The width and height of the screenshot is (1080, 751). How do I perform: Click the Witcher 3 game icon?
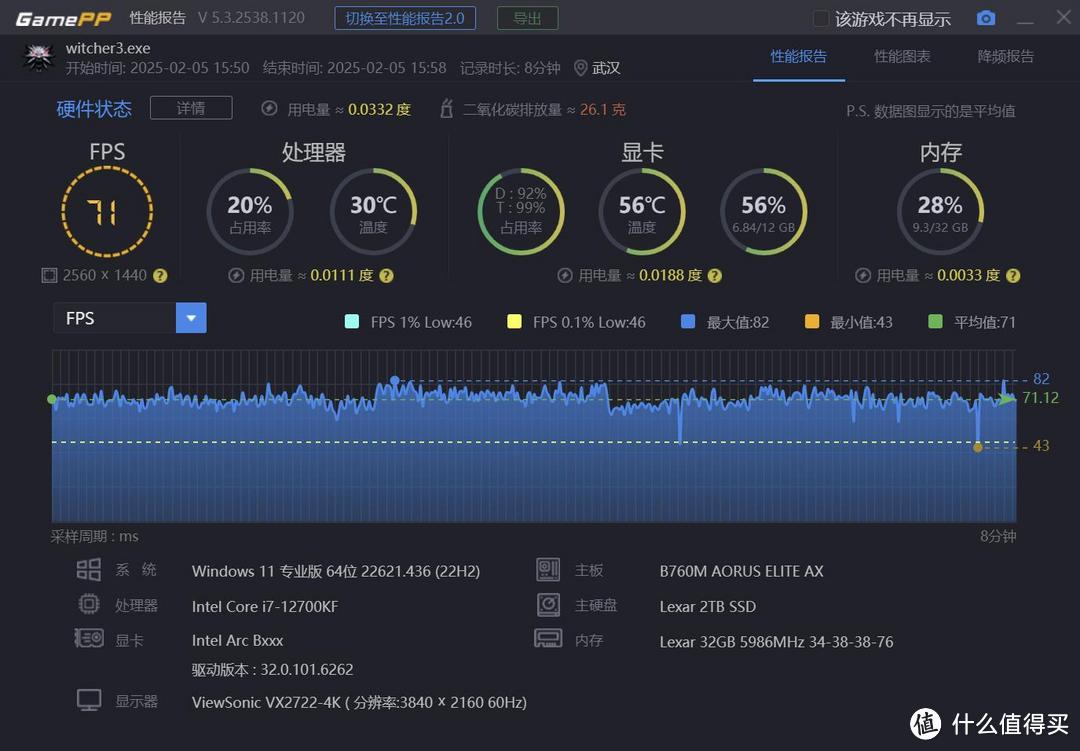39,58
